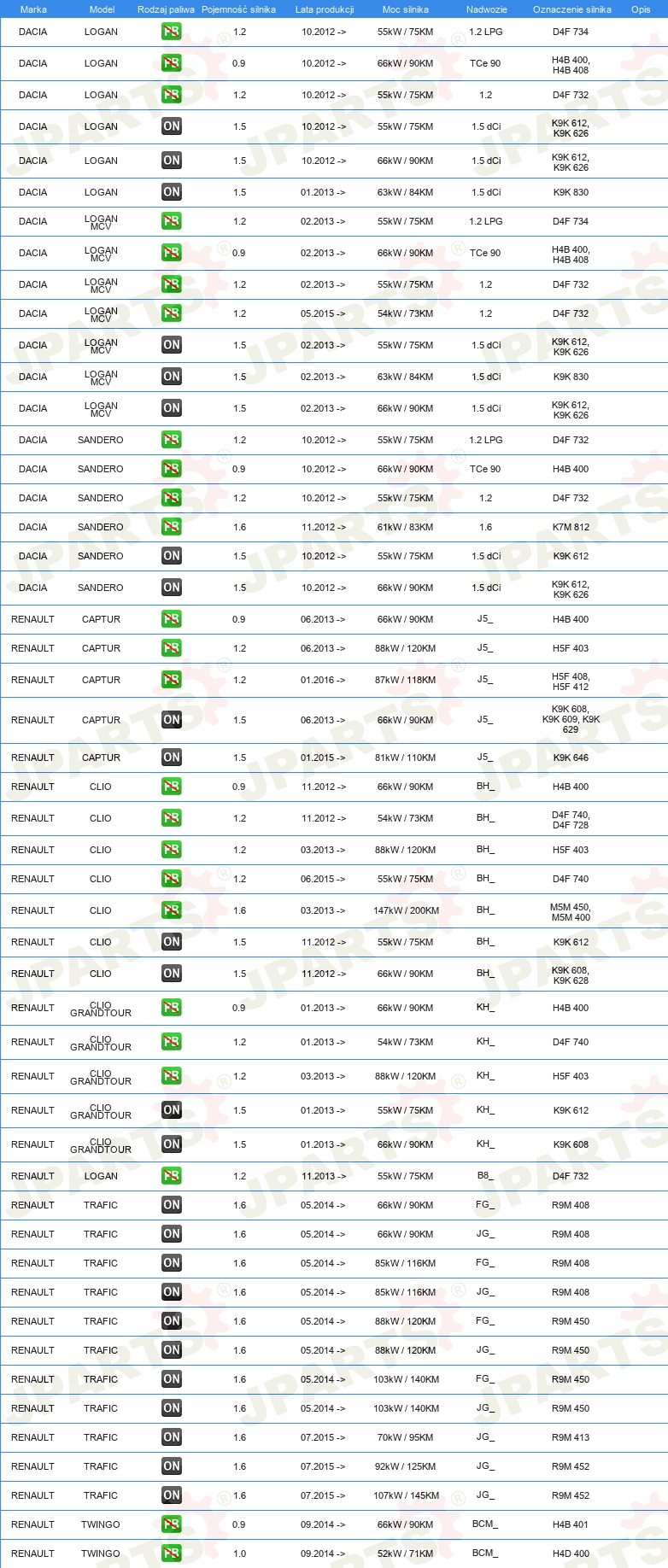Screen dimensions: 668x1568
Task: Select power value '87kW / 118KM'
Action: tap(406, 680)
